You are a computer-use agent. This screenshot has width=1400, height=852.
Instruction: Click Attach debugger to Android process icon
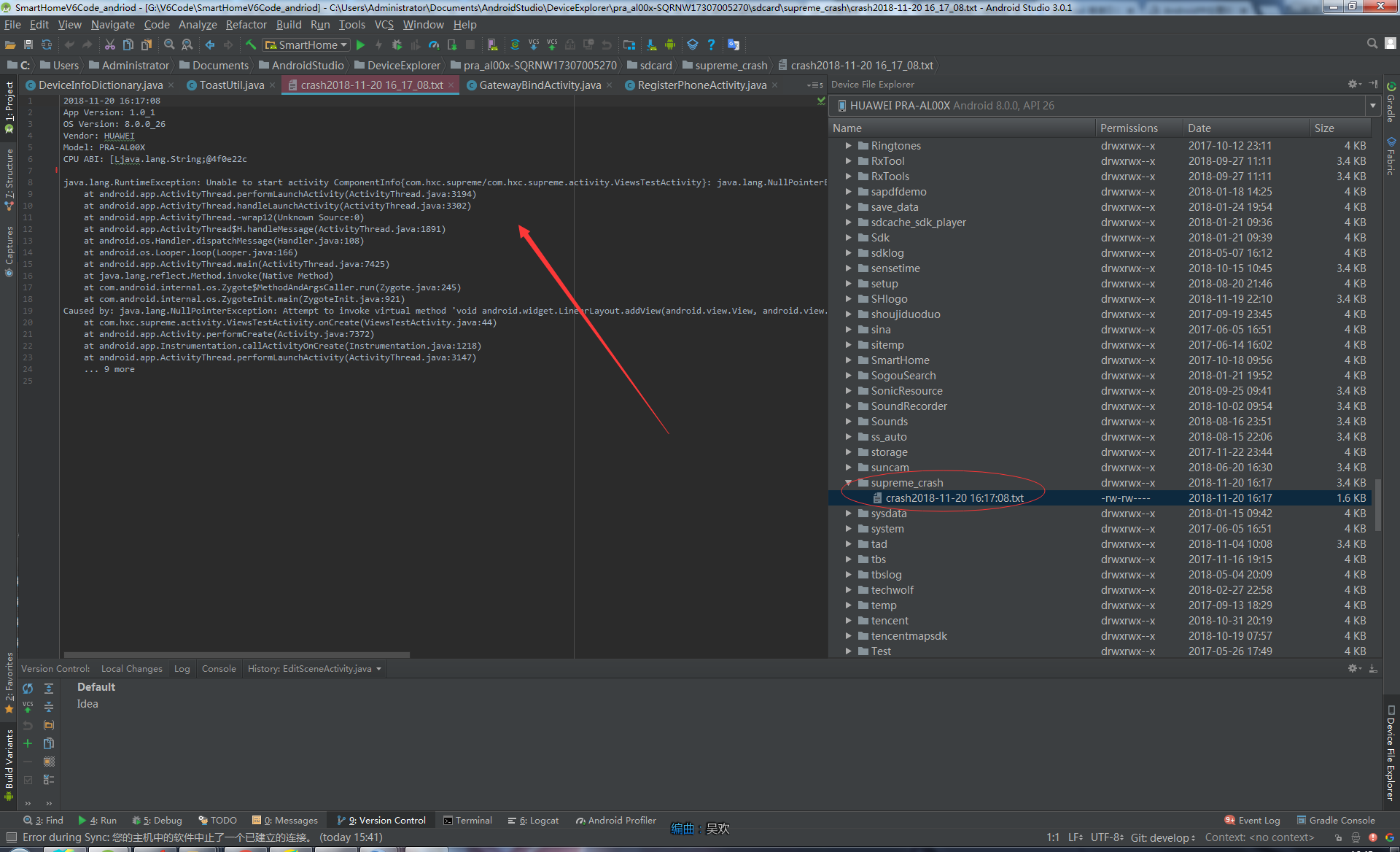(452, 45)
